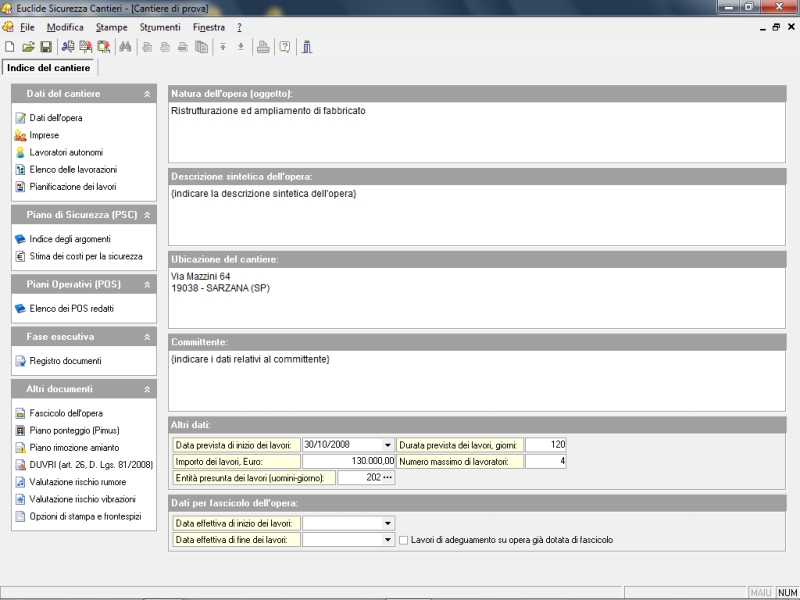Collapse the Altri documenti panel
The width and height of the screenshot is (800, 600).
147,389
